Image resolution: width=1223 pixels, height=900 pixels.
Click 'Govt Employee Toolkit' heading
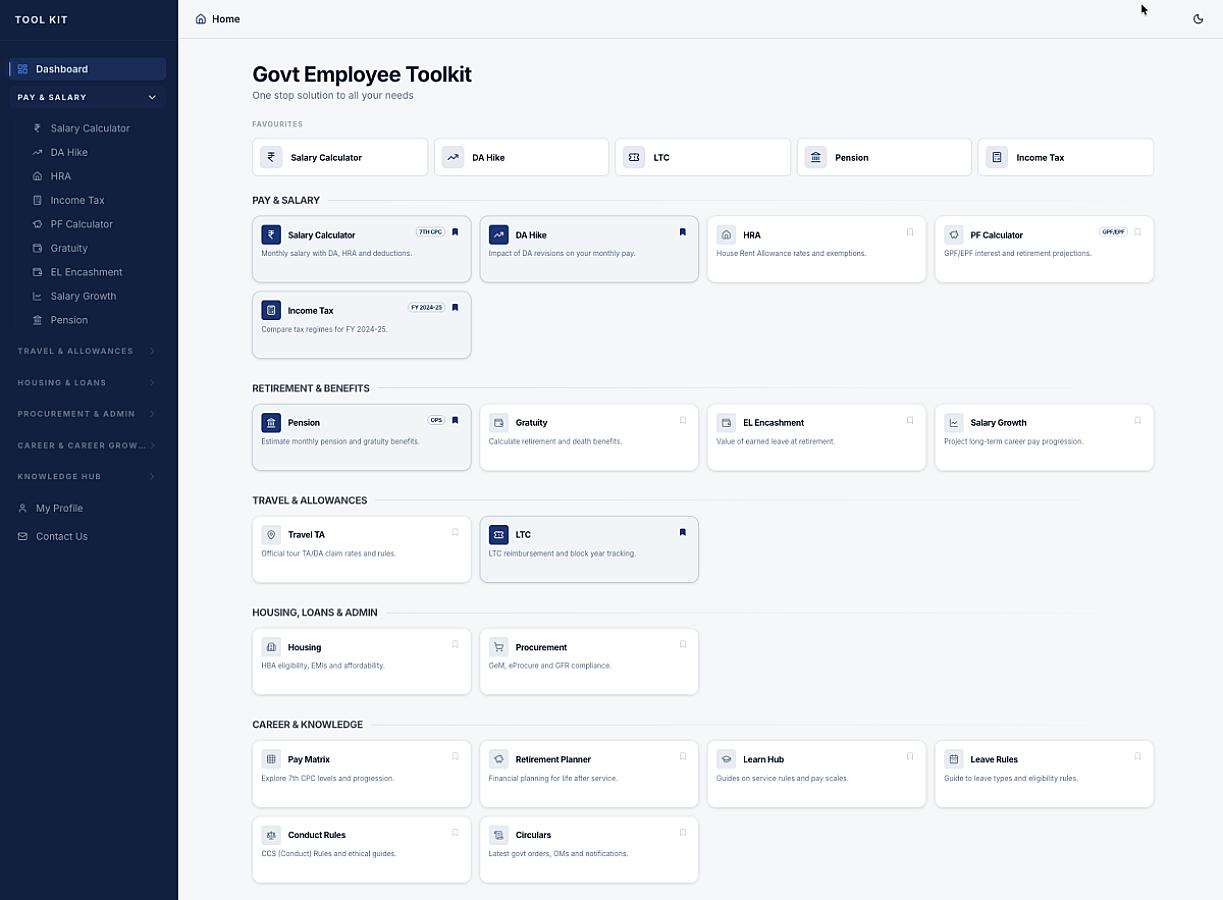pyautogui.click(x=362, y=74)
